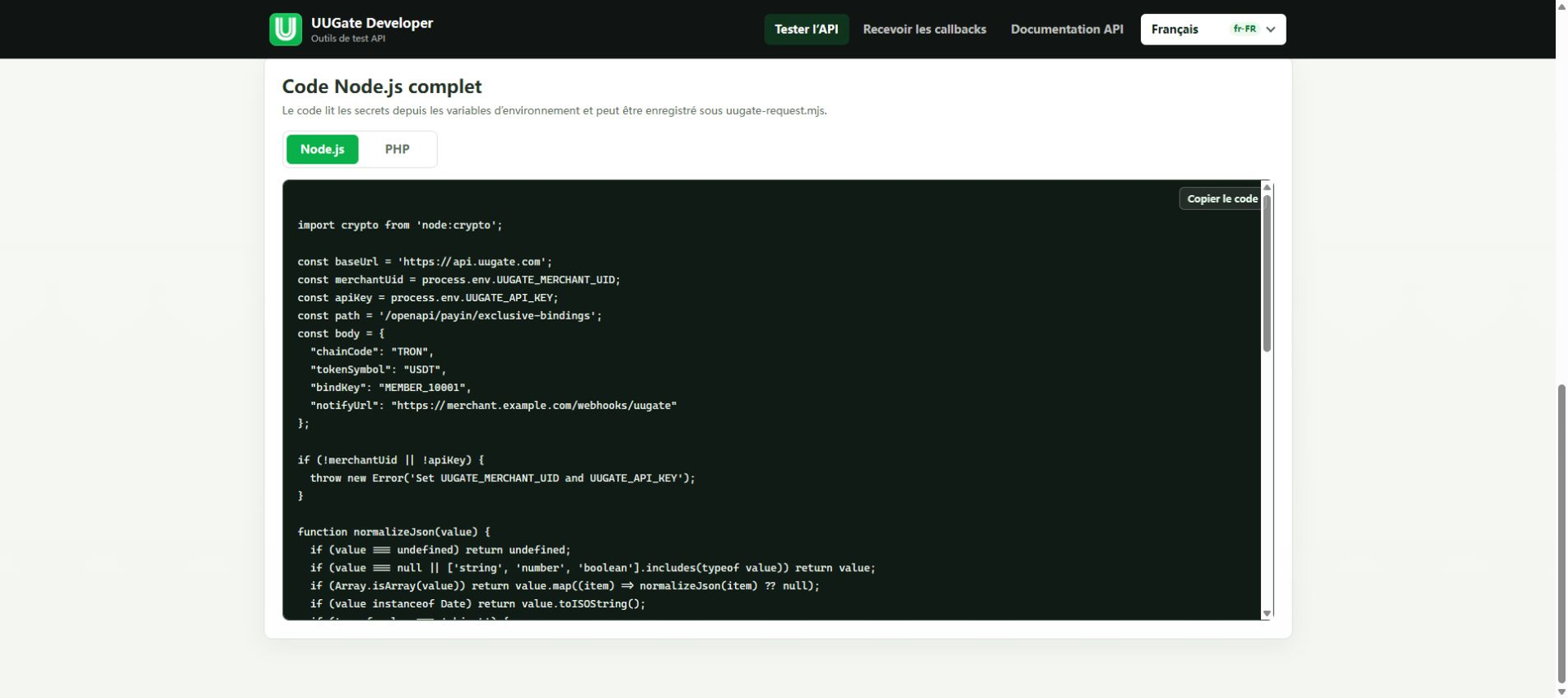Click Copier le code button
The image size is (1568, 698).
tap(1221, 198)
